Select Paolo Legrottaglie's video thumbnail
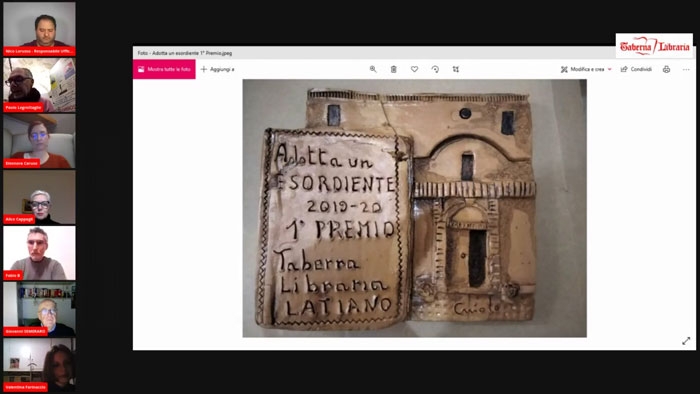The width and height of the screenshot is (700, 394). click(39, 85)
